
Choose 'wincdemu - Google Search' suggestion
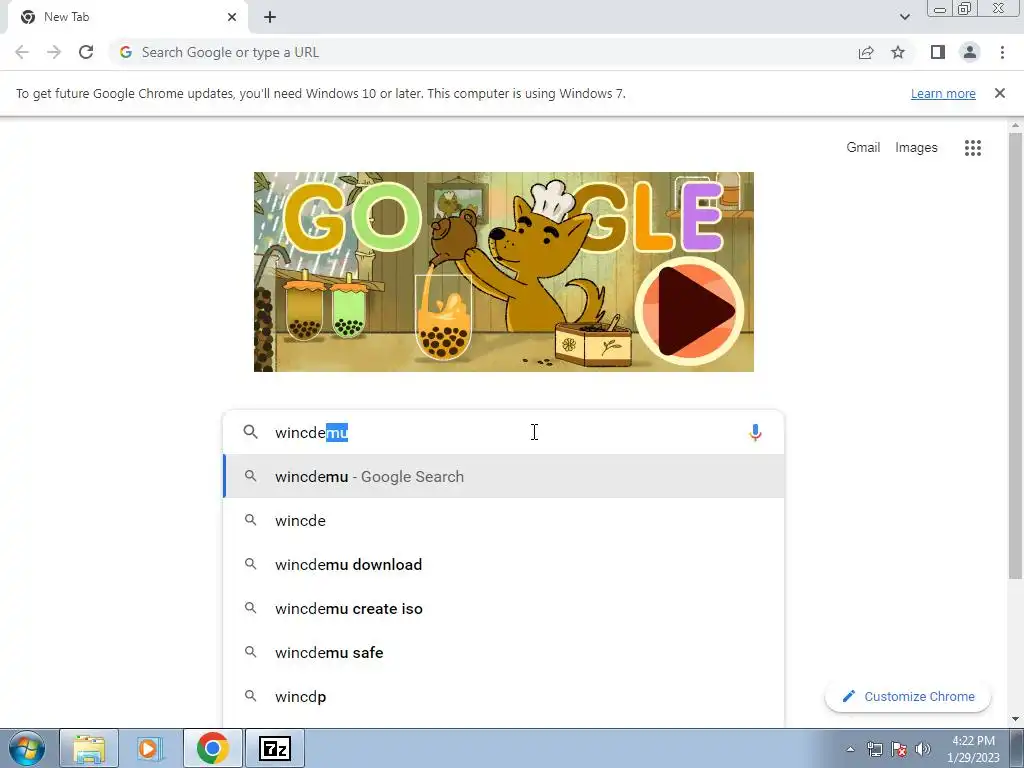[x=503, y=477]
